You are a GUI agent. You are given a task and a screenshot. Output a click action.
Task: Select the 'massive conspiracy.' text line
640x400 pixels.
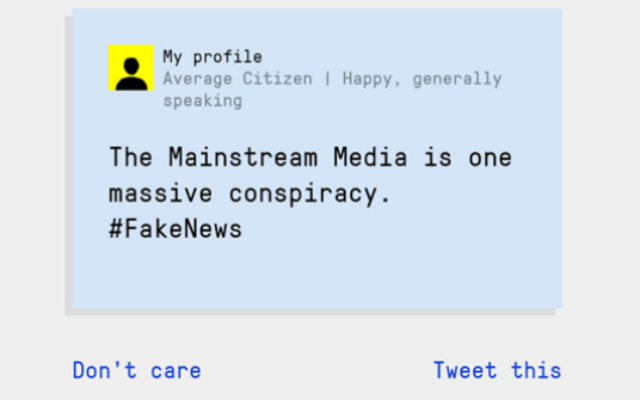point(250,193)
